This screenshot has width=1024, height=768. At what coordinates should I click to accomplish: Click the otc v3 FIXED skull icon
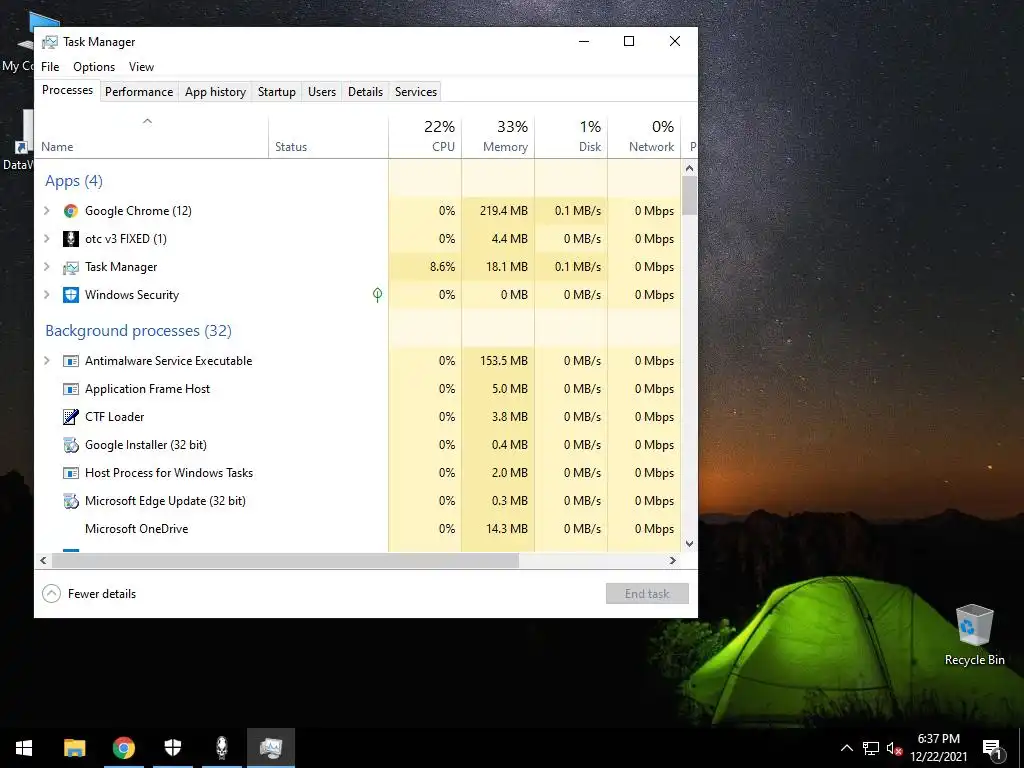pos(71,239)
